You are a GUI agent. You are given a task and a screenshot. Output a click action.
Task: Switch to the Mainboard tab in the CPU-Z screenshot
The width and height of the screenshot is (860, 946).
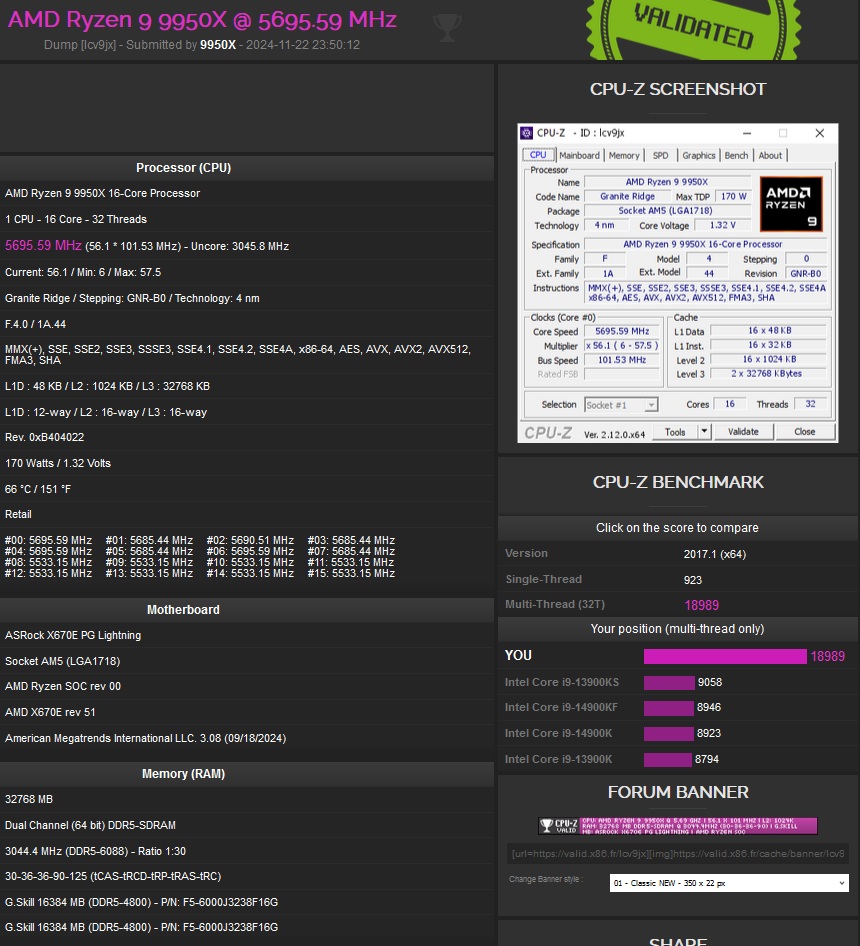click(x=579, y=155)
